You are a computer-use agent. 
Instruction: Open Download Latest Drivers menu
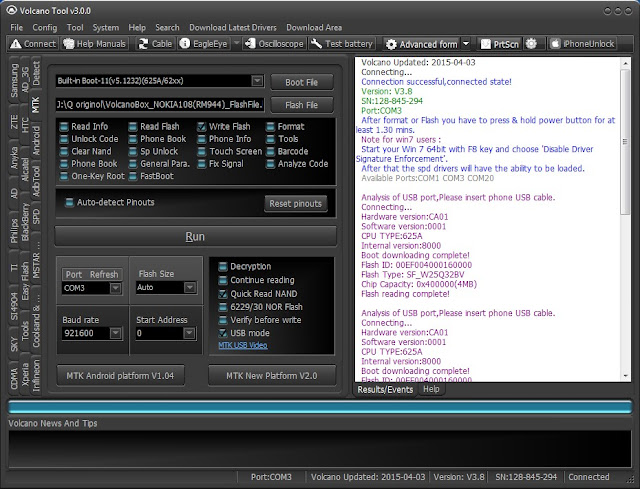point(233,27)
